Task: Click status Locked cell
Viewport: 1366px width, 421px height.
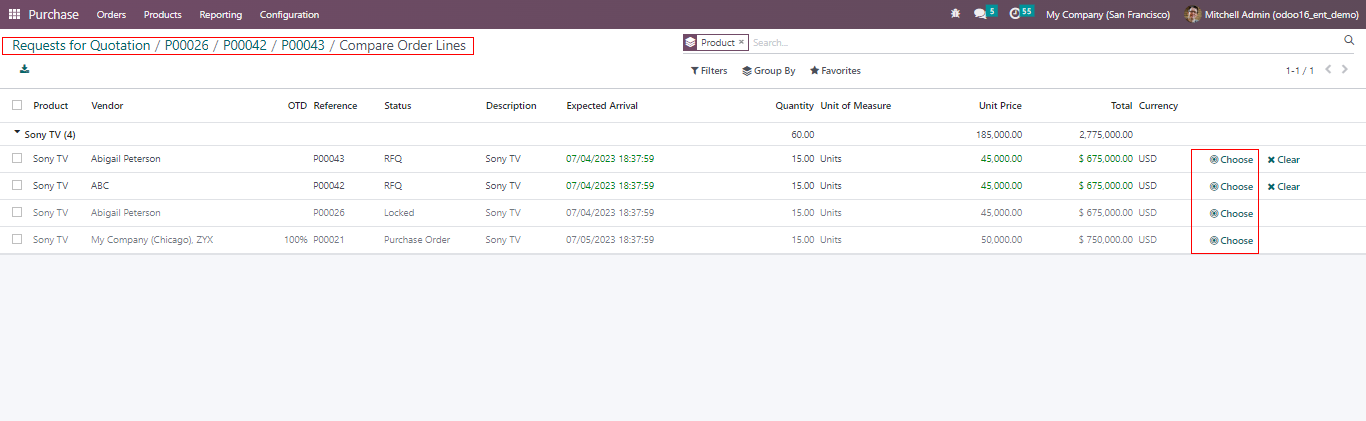Action: 399,213
